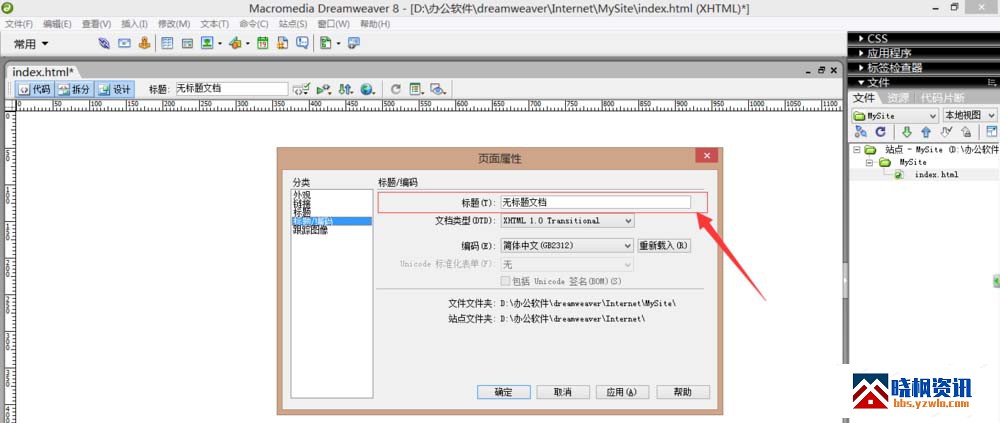Click the 取消 button
The image size is (1000, 423).
(562, 392)
